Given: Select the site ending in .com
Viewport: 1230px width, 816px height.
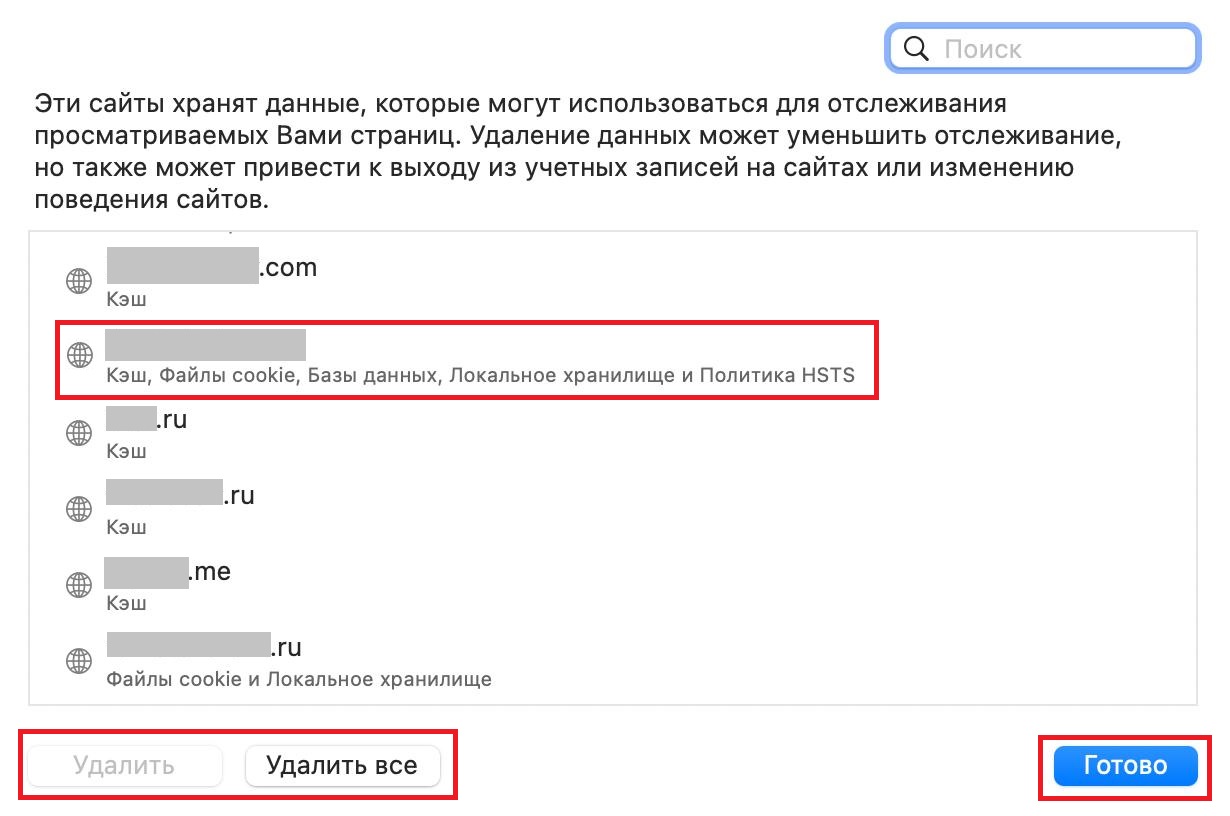Looking at the screenshot, I should point(212,268).
